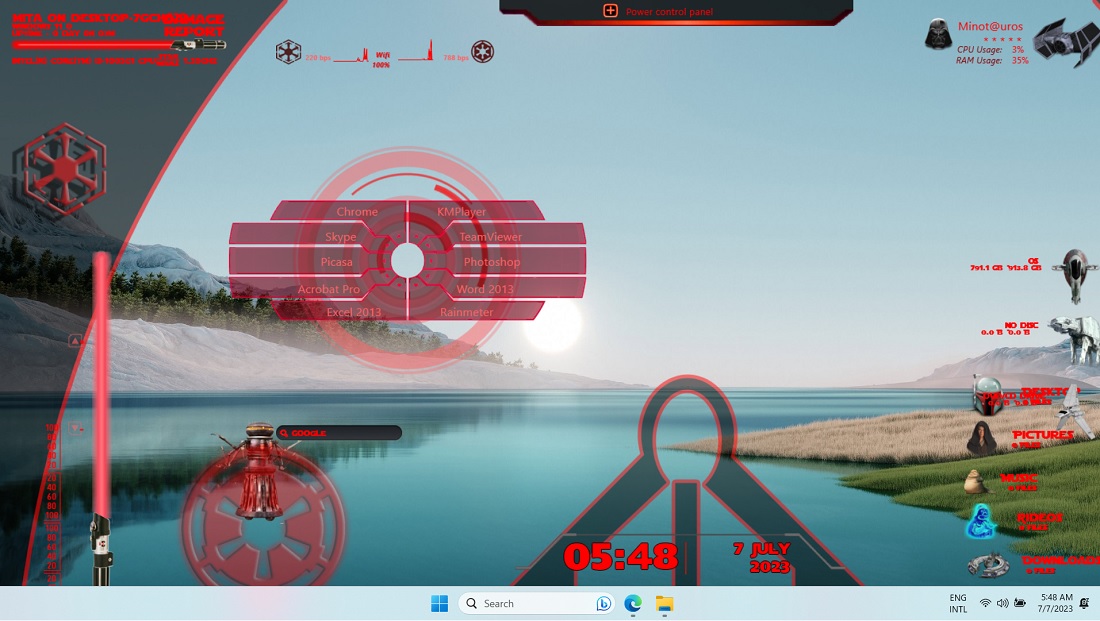Open Pictures via the hooded Anakin icon
Screen dimensions: 1100x621
click(983, 440)
